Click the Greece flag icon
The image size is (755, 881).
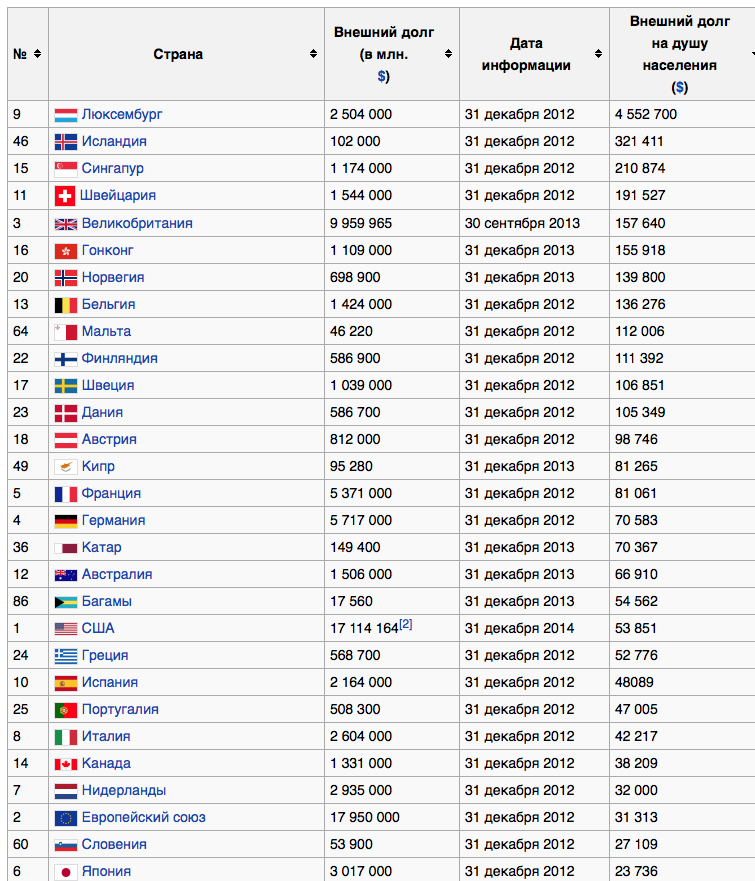click(x=66, y=656)
